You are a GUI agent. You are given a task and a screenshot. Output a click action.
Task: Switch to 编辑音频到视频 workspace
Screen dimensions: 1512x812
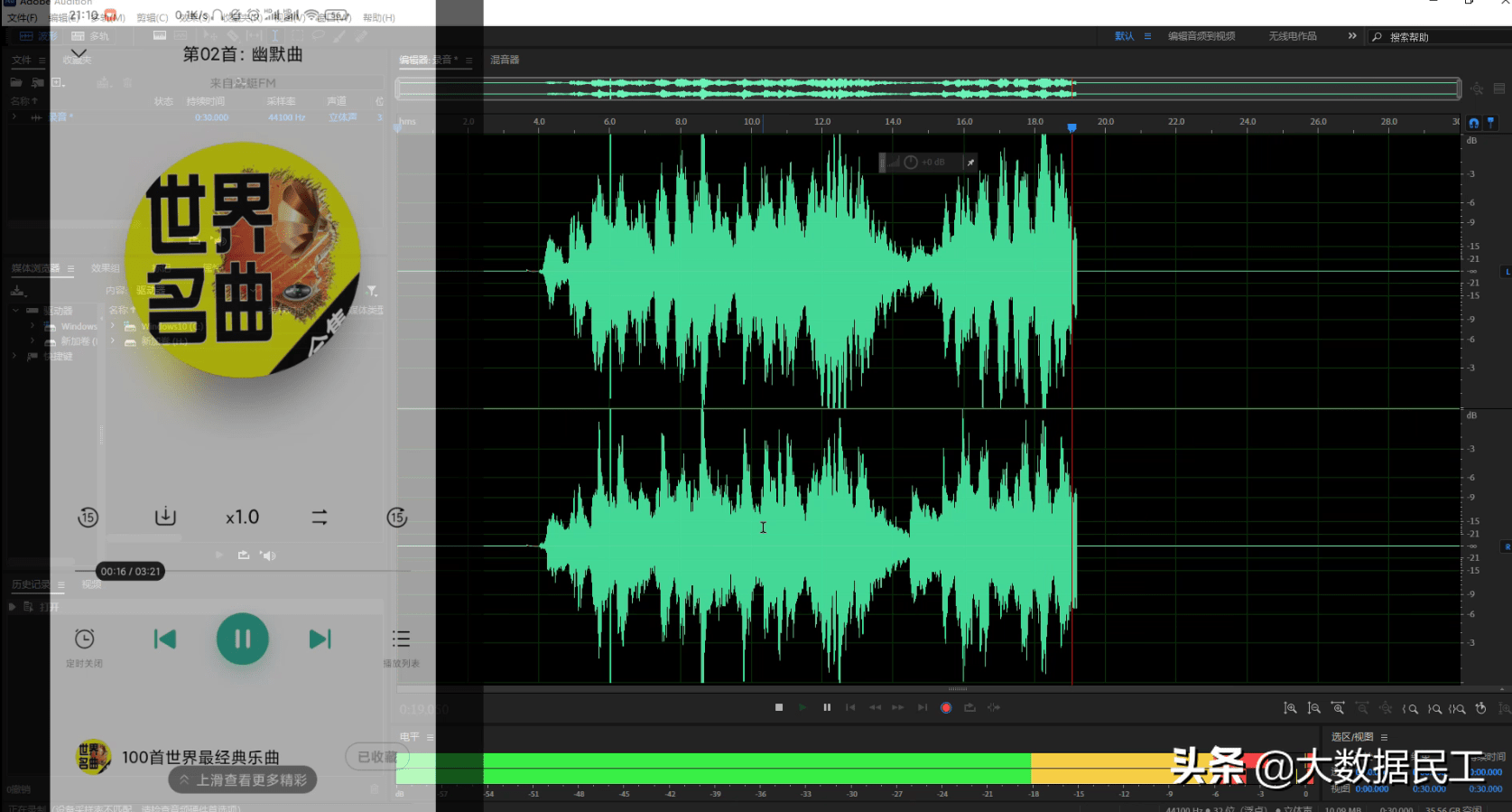(1201, 36)
